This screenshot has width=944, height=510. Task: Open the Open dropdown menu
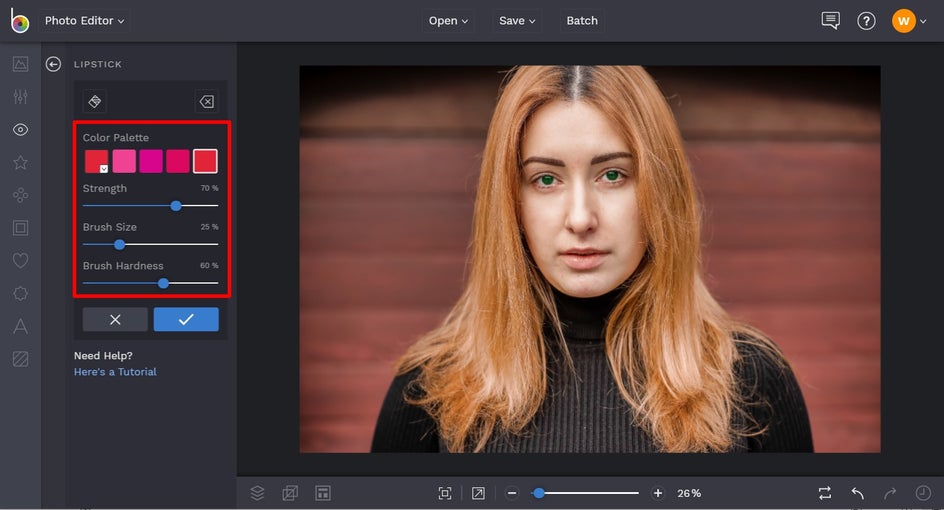[448, 21]
